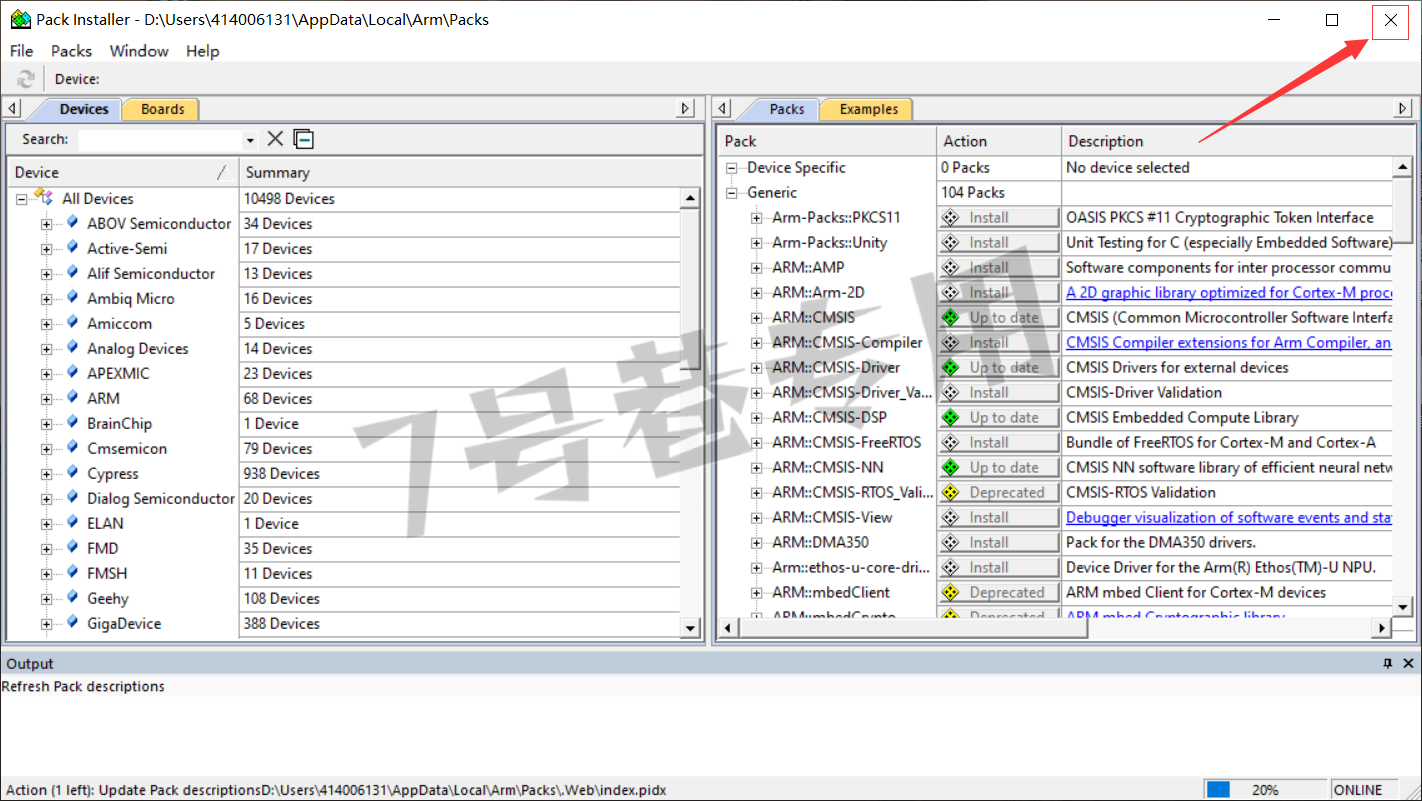Click the right arrow of the Packs pane tab strip
Viewport: 1422px width, 801px height.
pyautogui.click(x=1403, y=108)
